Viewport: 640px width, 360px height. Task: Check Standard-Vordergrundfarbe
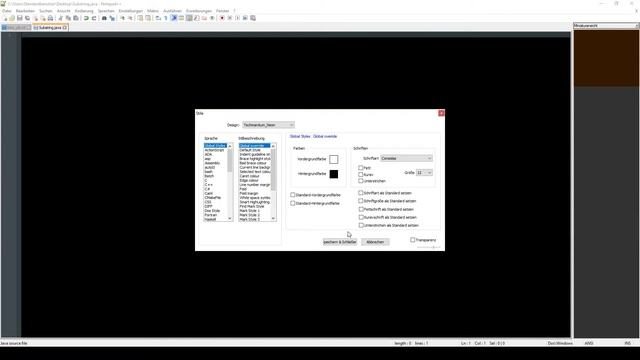[293, 195]
